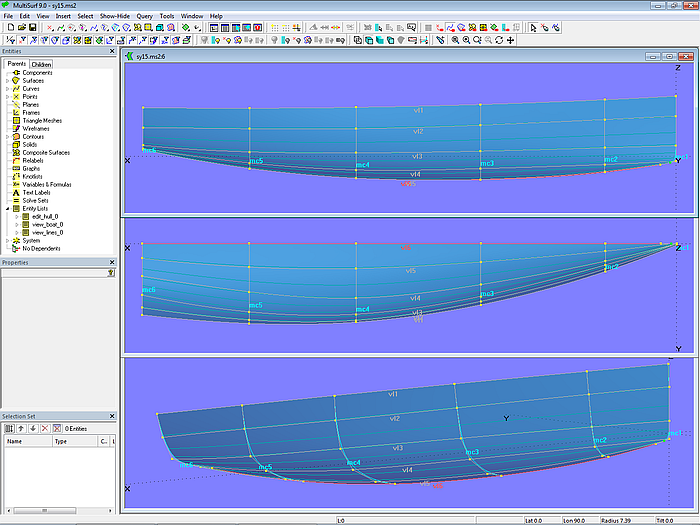Click the Surfaces icon in entity tree

point(16,81)
